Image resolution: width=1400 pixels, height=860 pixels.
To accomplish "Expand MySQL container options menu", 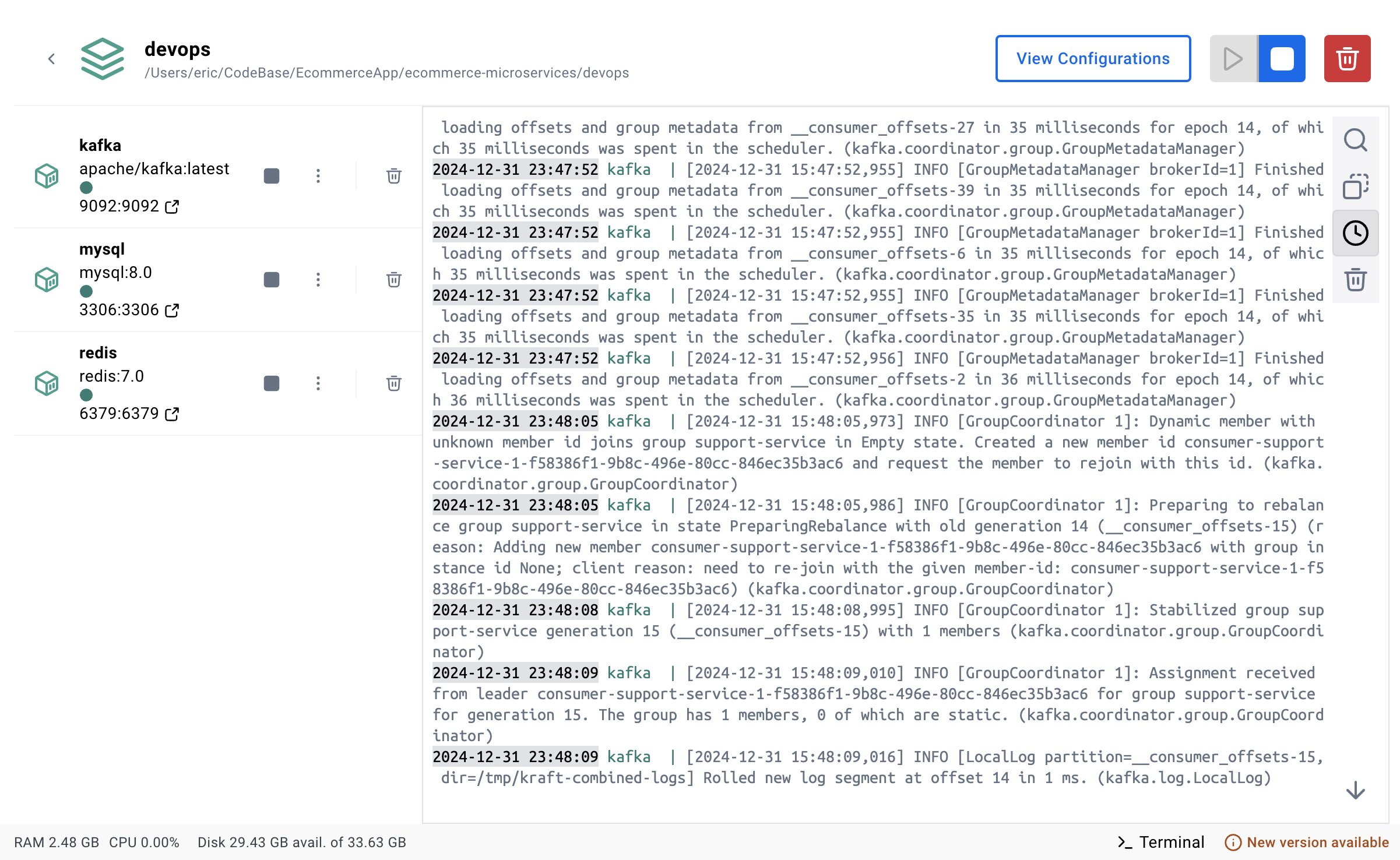I will pyautogui.click(x=318, y=278).
